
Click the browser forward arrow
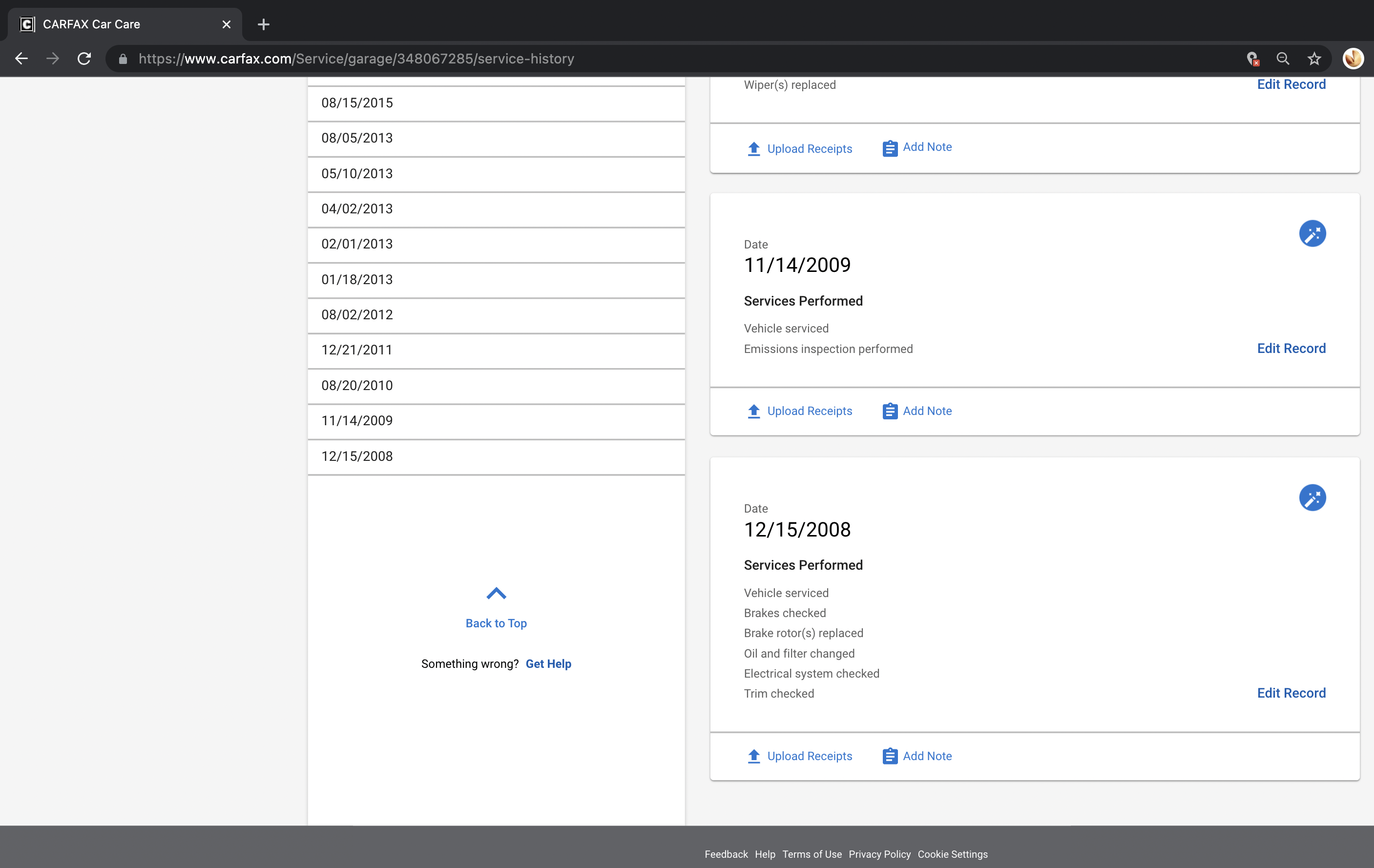(53, 58)
